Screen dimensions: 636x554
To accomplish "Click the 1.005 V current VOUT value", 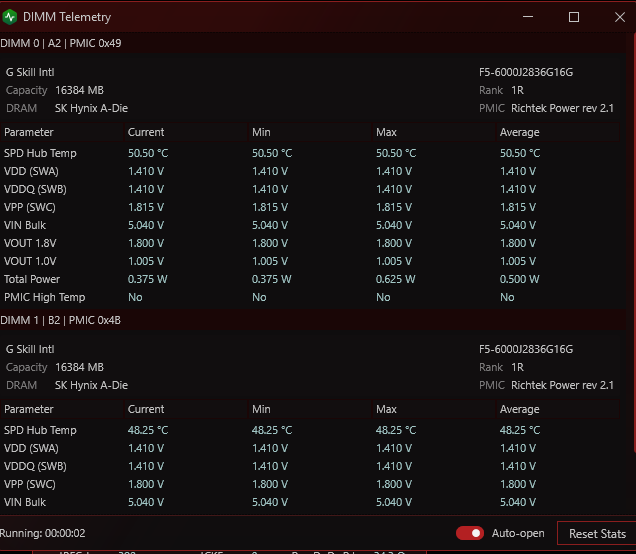I will (x=146, y=261).
